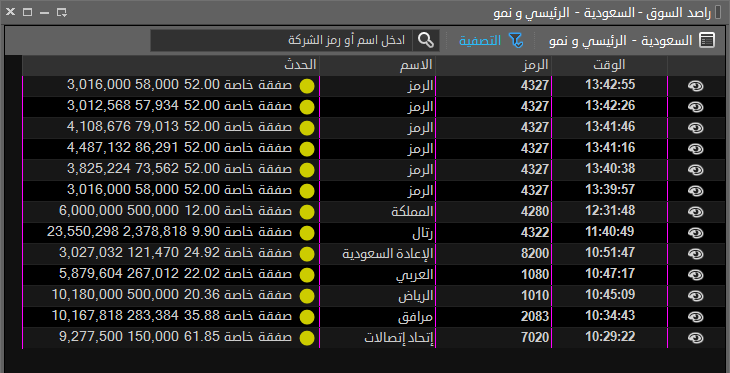Open the التصفية filter
The image size is (730, 373).
[480, 41]
